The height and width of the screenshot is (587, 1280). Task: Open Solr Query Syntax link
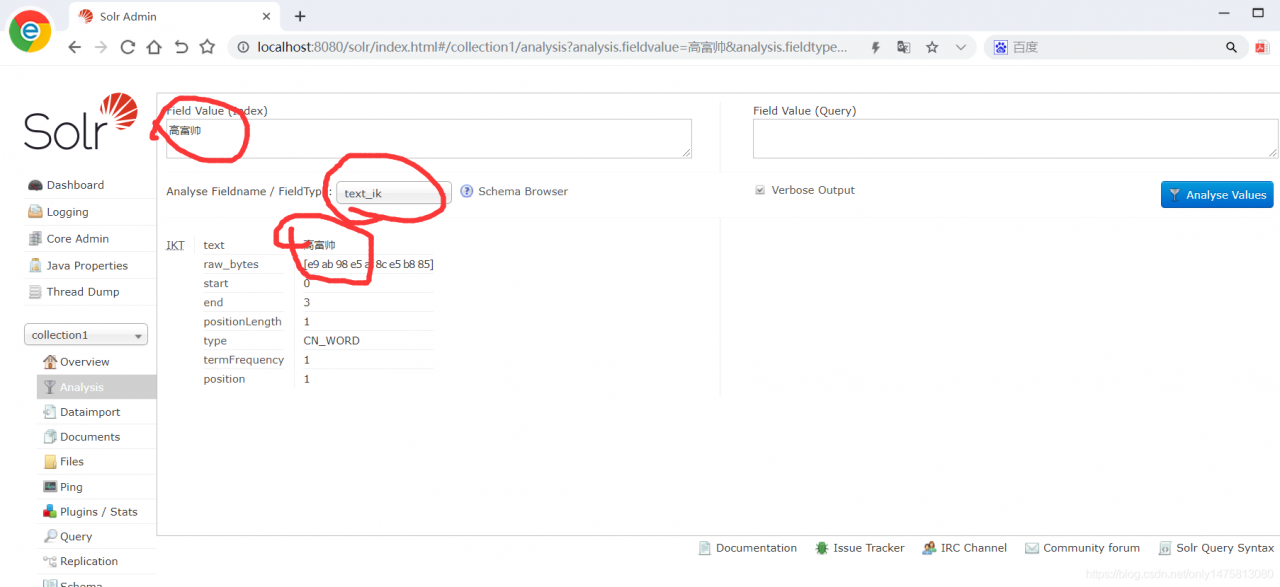click(1225, 548)
